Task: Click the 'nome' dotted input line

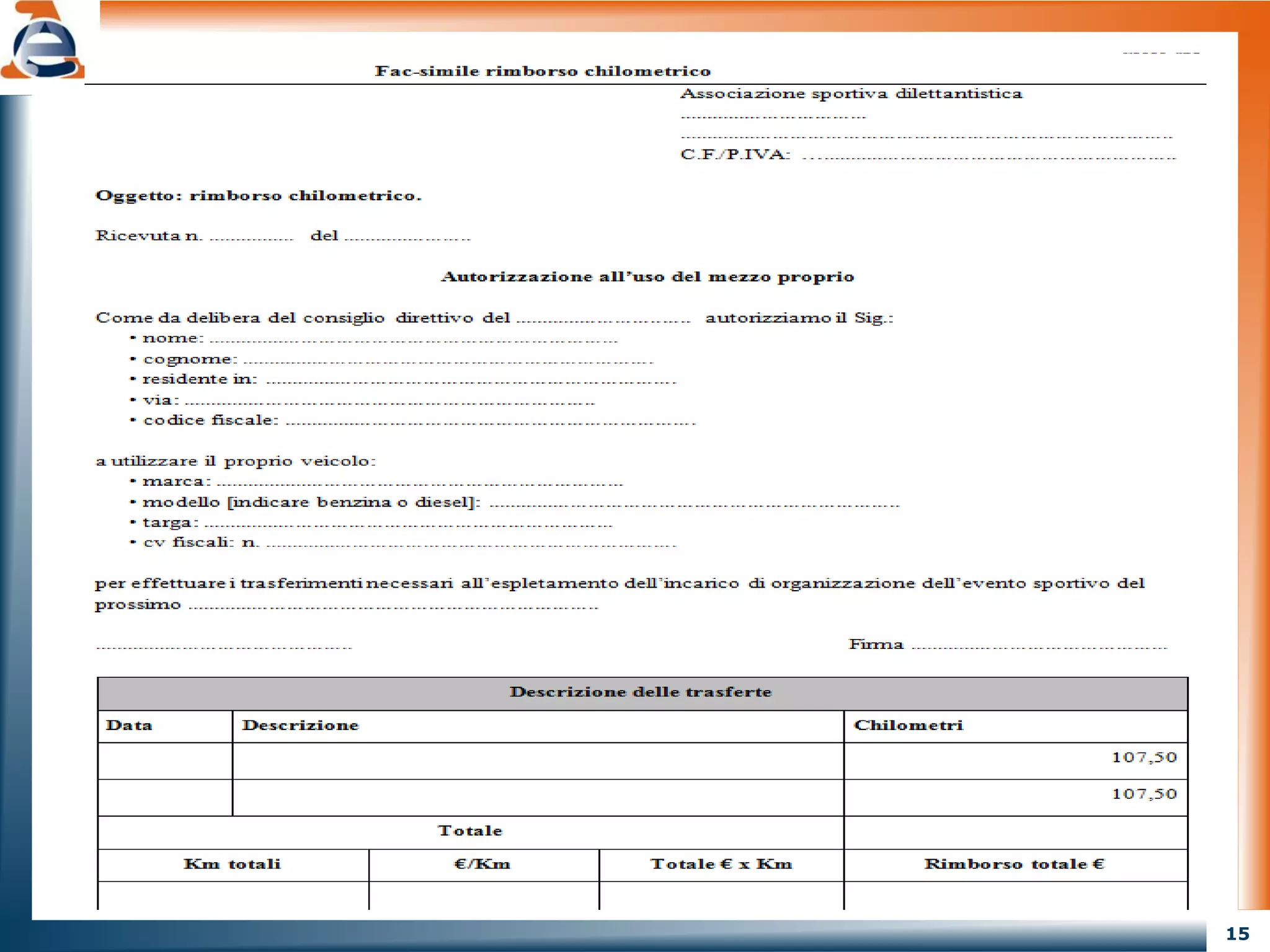Action: (x=413, y=340)
